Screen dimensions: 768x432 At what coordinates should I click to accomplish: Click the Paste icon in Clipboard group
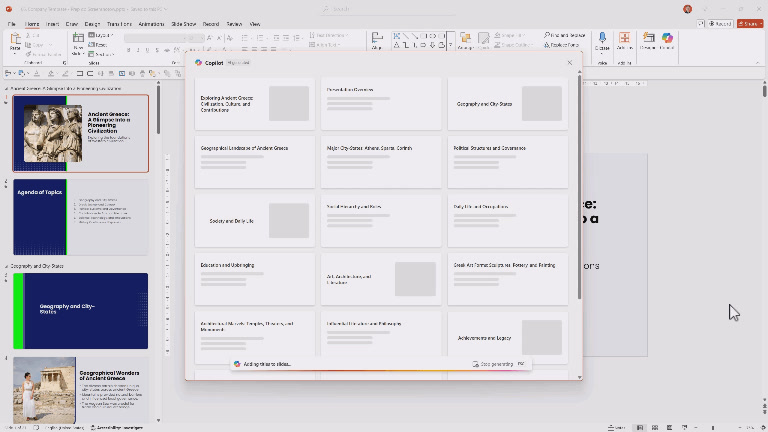(x=15, y=40)
